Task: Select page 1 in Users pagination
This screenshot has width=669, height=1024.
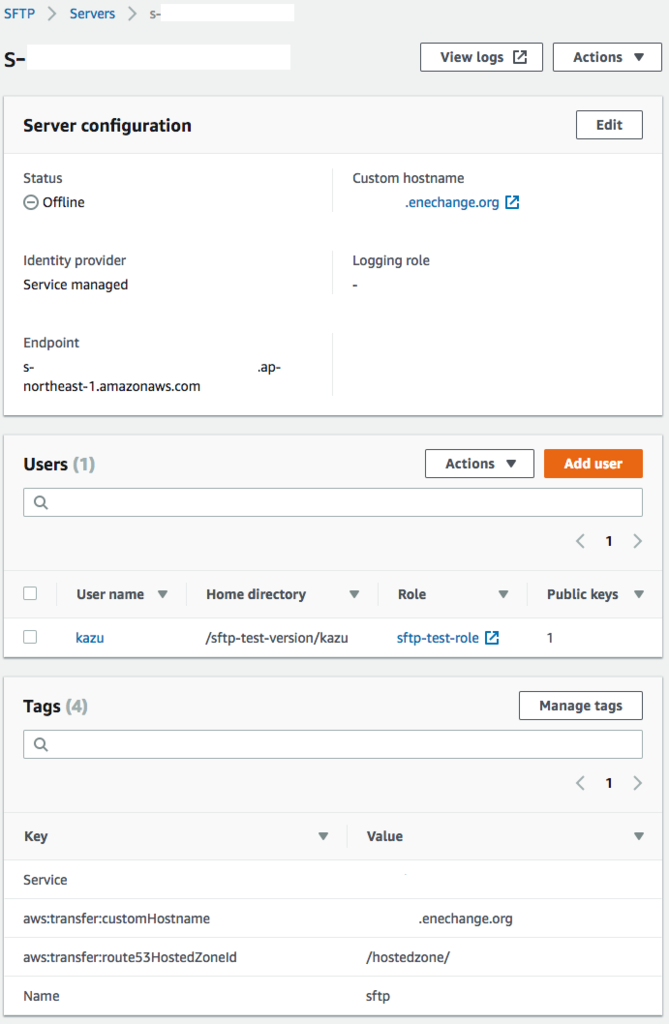Action: (609, 540)
